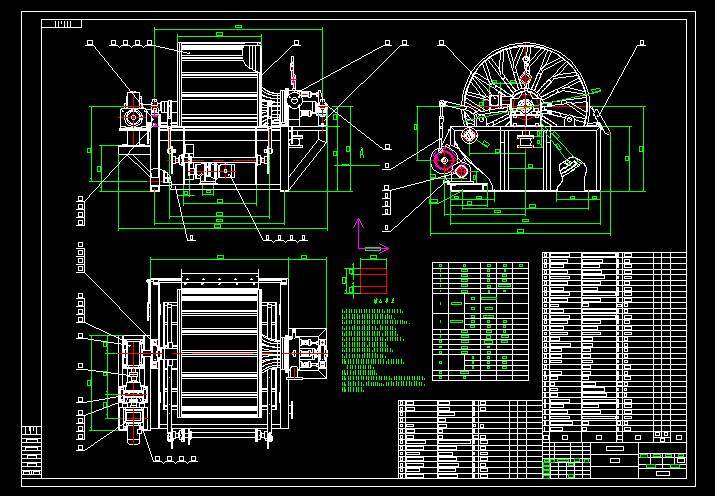Select the revision block in the left margin
Image resolution: width=715 pixels, height=496 pixels.
[x=31, y=452]
